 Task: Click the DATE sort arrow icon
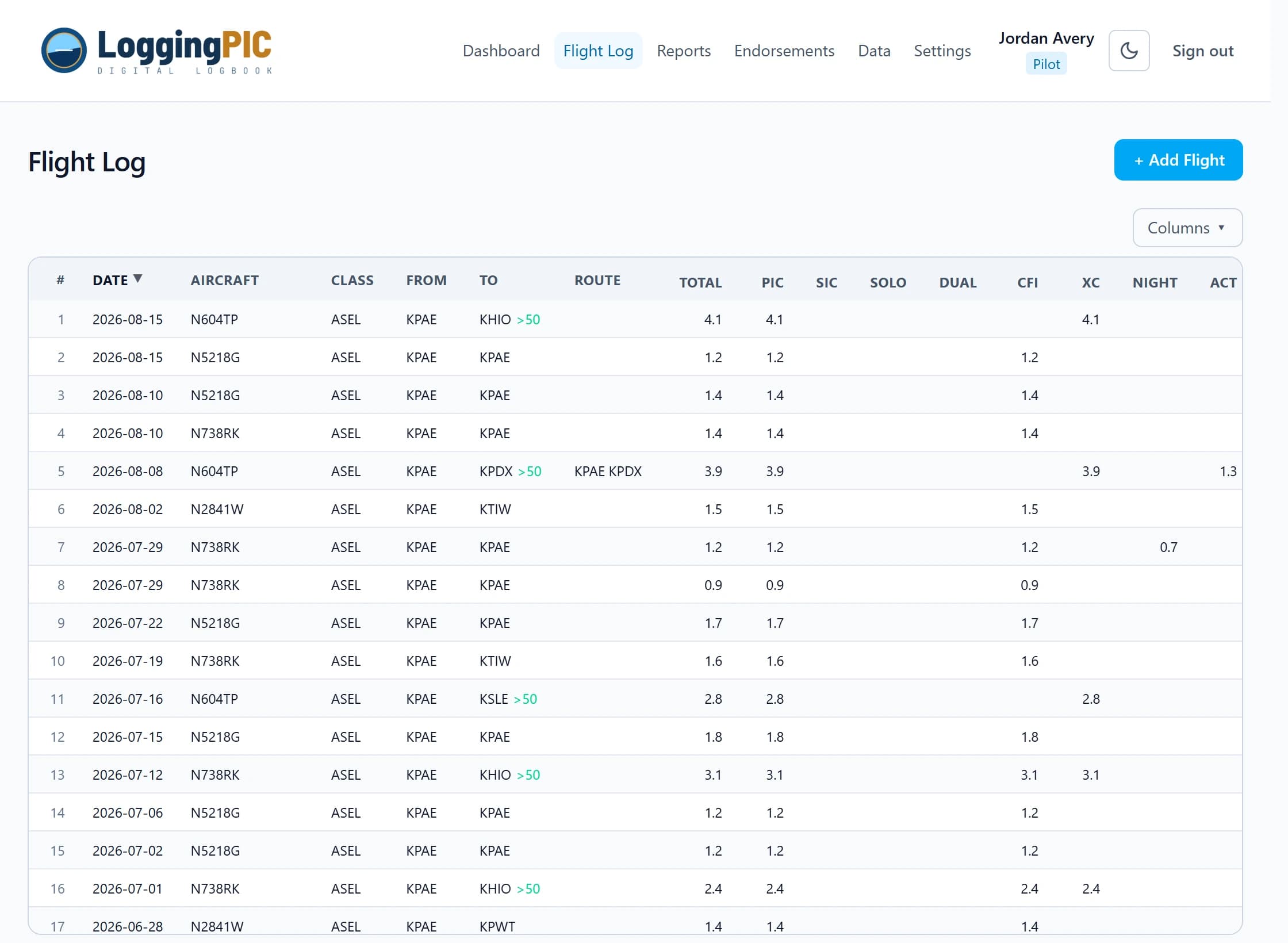pyautogui.click(x=138, y=279)
